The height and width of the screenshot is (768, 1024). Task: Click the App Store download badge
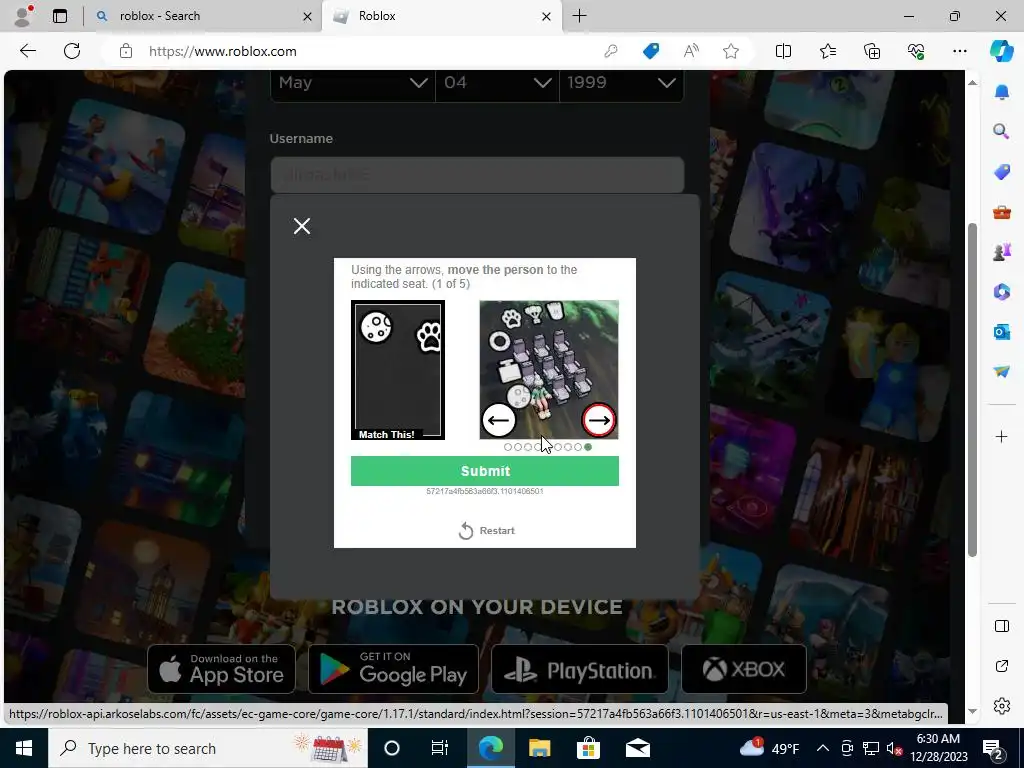click(221, 669)
